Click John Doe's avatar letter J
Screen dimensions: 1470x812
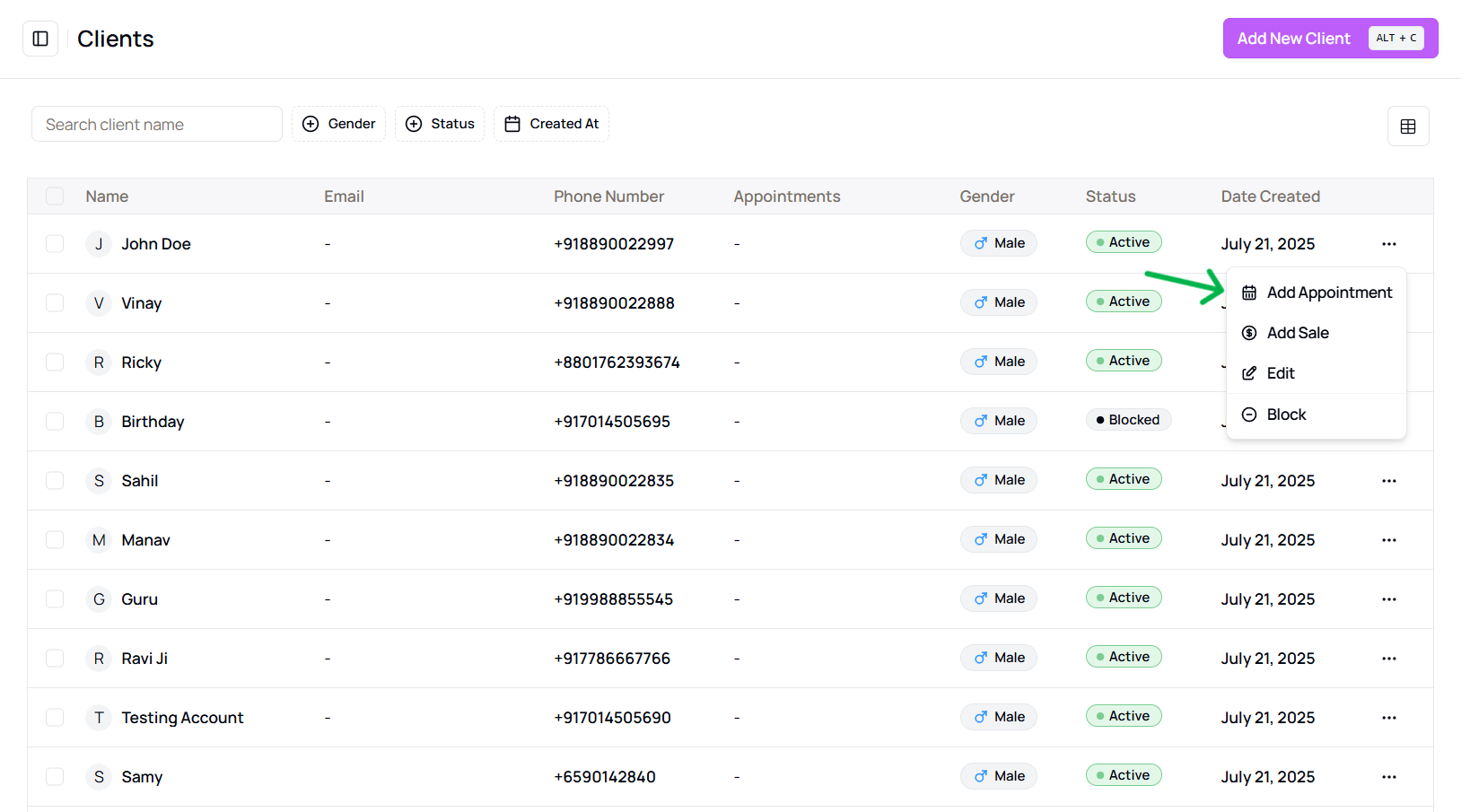(x=99, y=244)
